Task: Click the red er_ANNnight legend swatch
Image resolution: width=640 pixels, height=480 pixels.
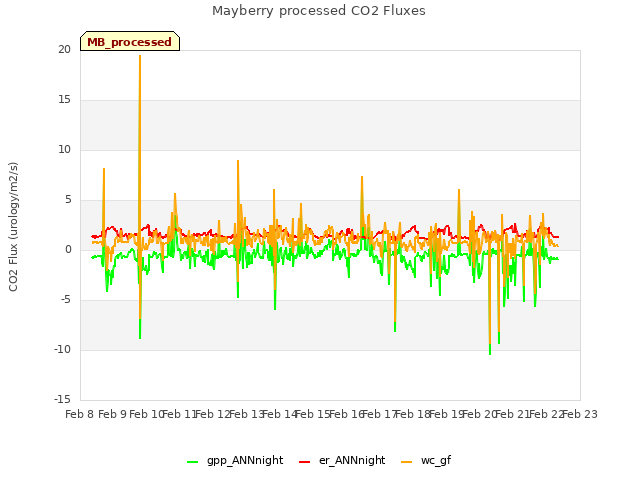Action: point(304,462)
